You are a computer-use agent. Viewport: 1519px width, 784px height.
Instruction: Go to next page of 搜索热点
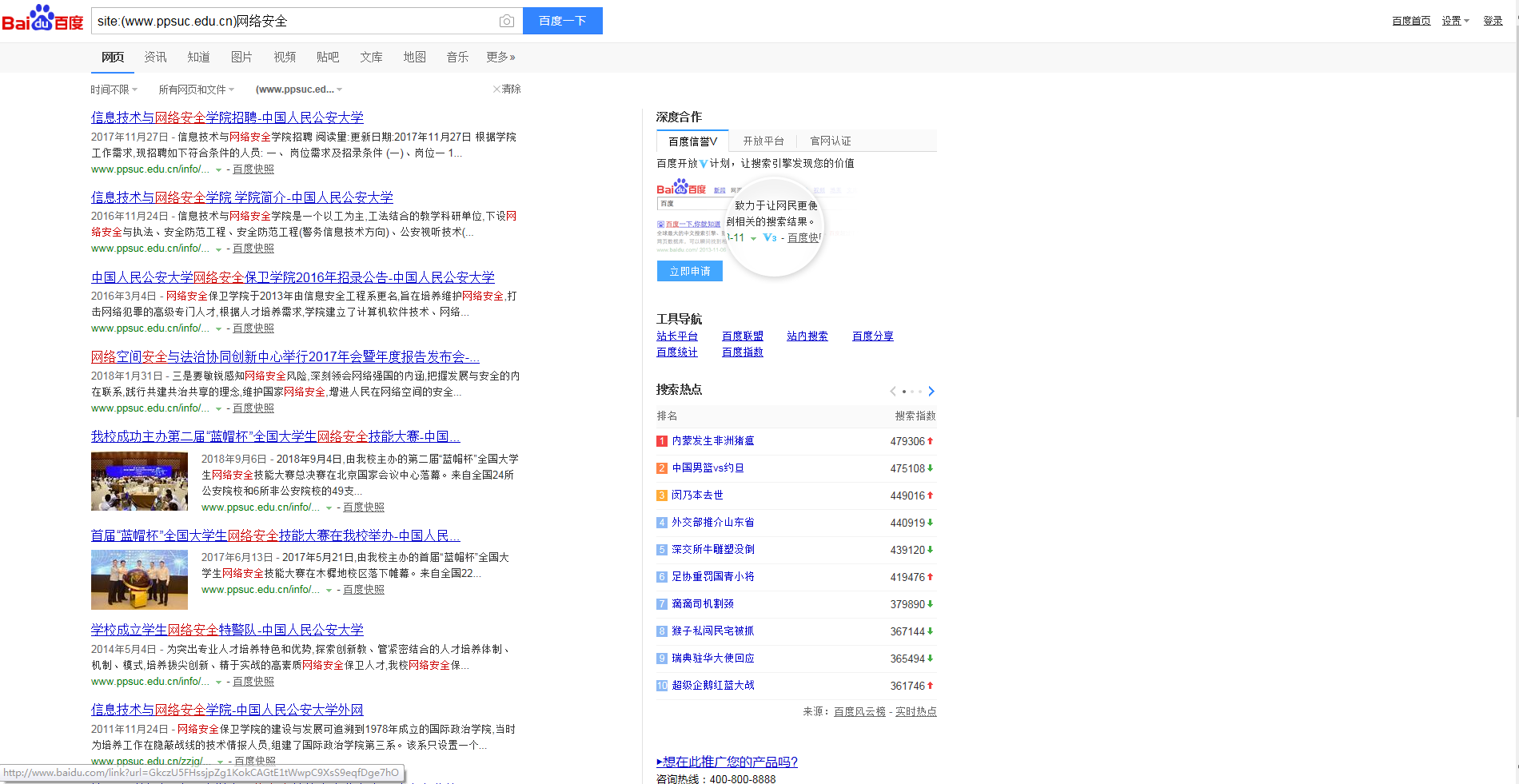coord(931,391)
